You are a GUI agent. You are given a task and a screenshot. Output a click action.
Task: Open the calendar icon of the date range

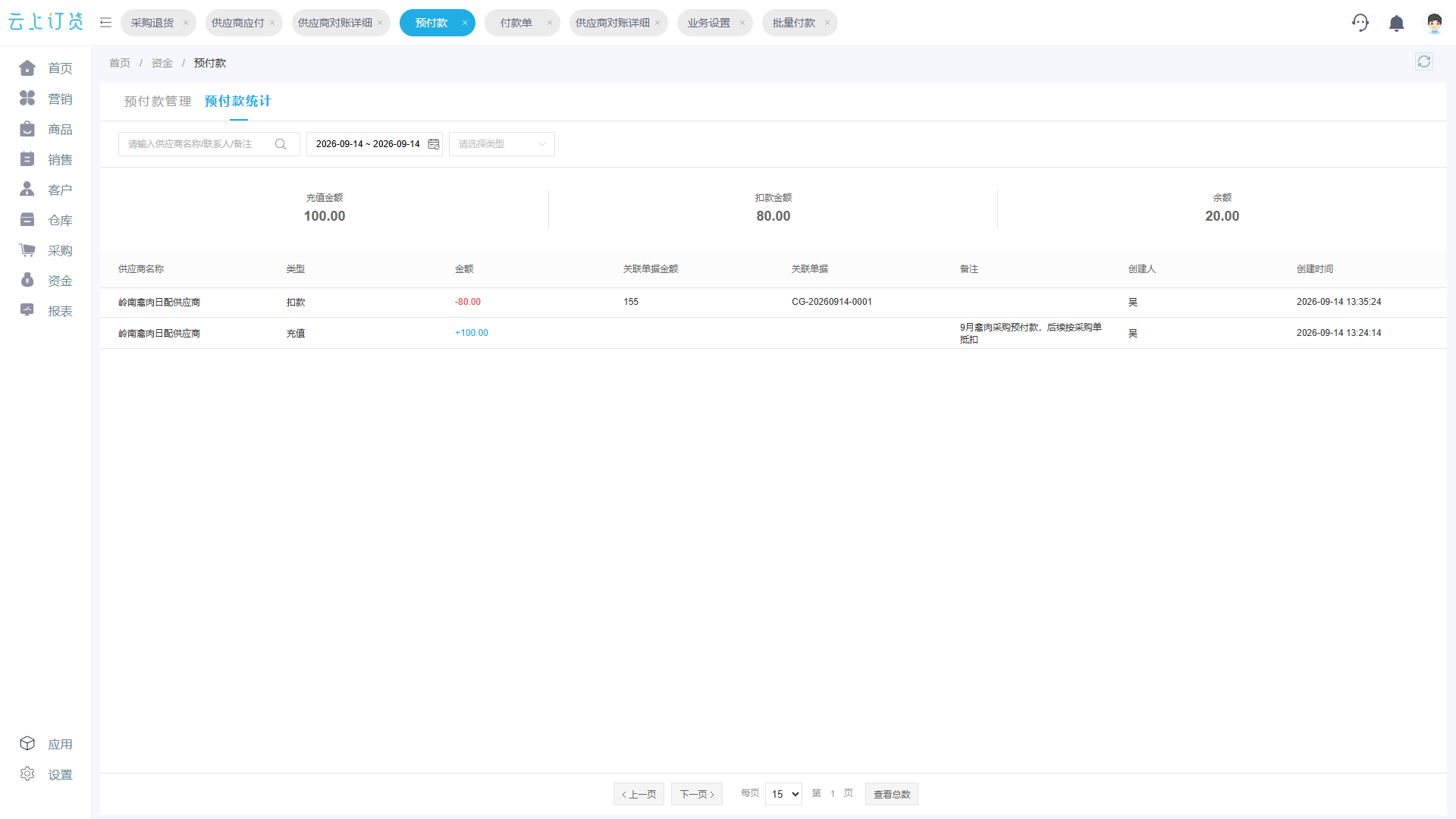pos(434,144)
